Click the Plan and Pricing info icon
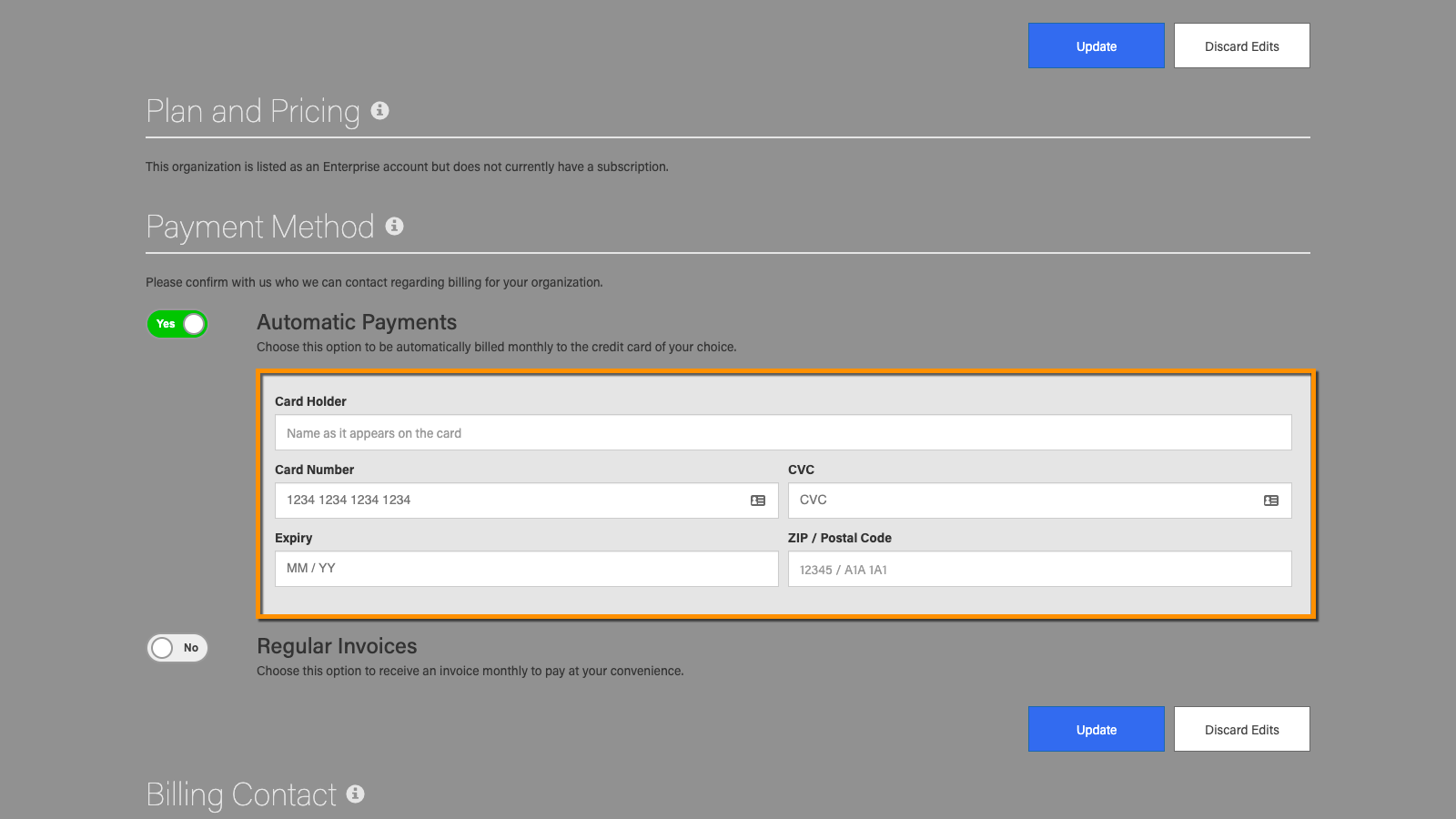 point(380,110)
